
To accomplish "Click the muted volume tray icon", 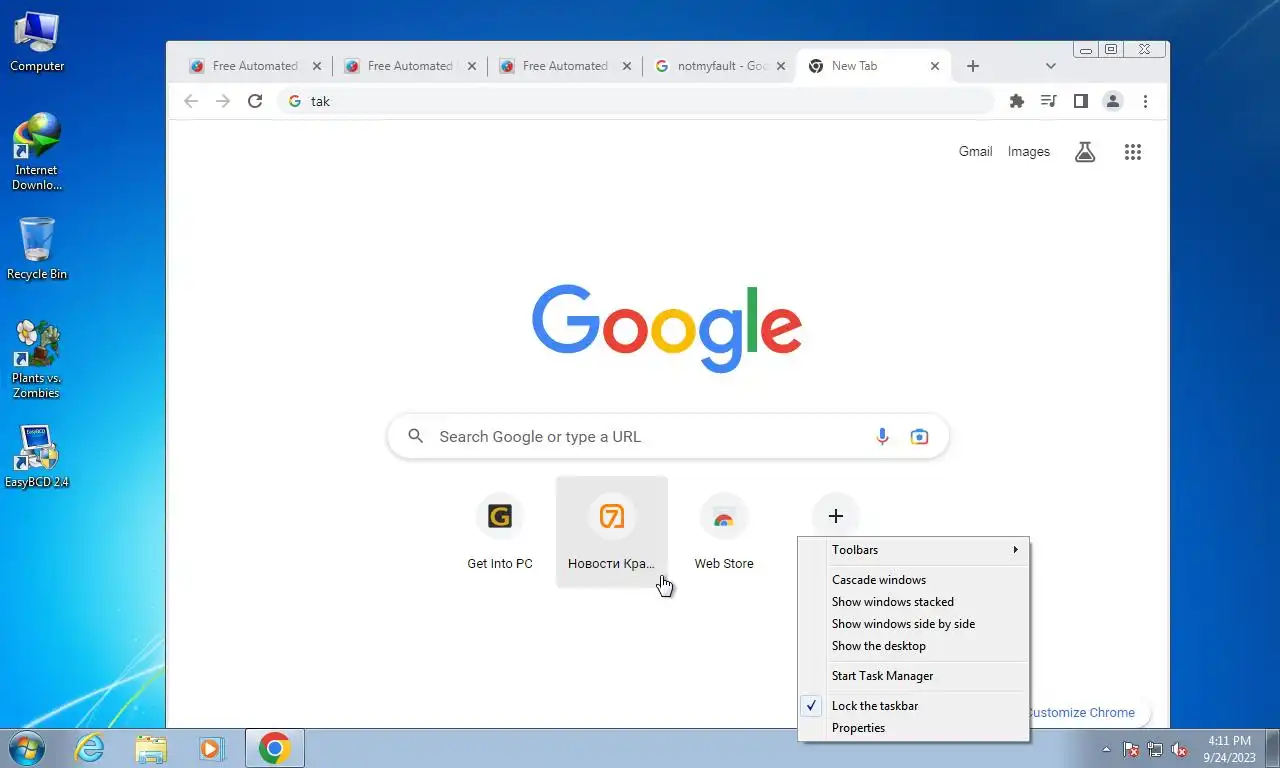I will (x=1180, y=749).
